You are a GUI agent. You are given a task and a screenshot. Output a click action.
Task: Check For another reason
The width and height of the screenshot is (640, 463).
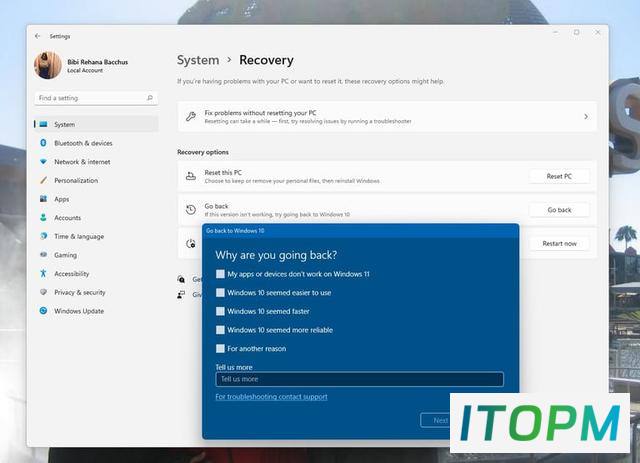(x=220, y=348)
